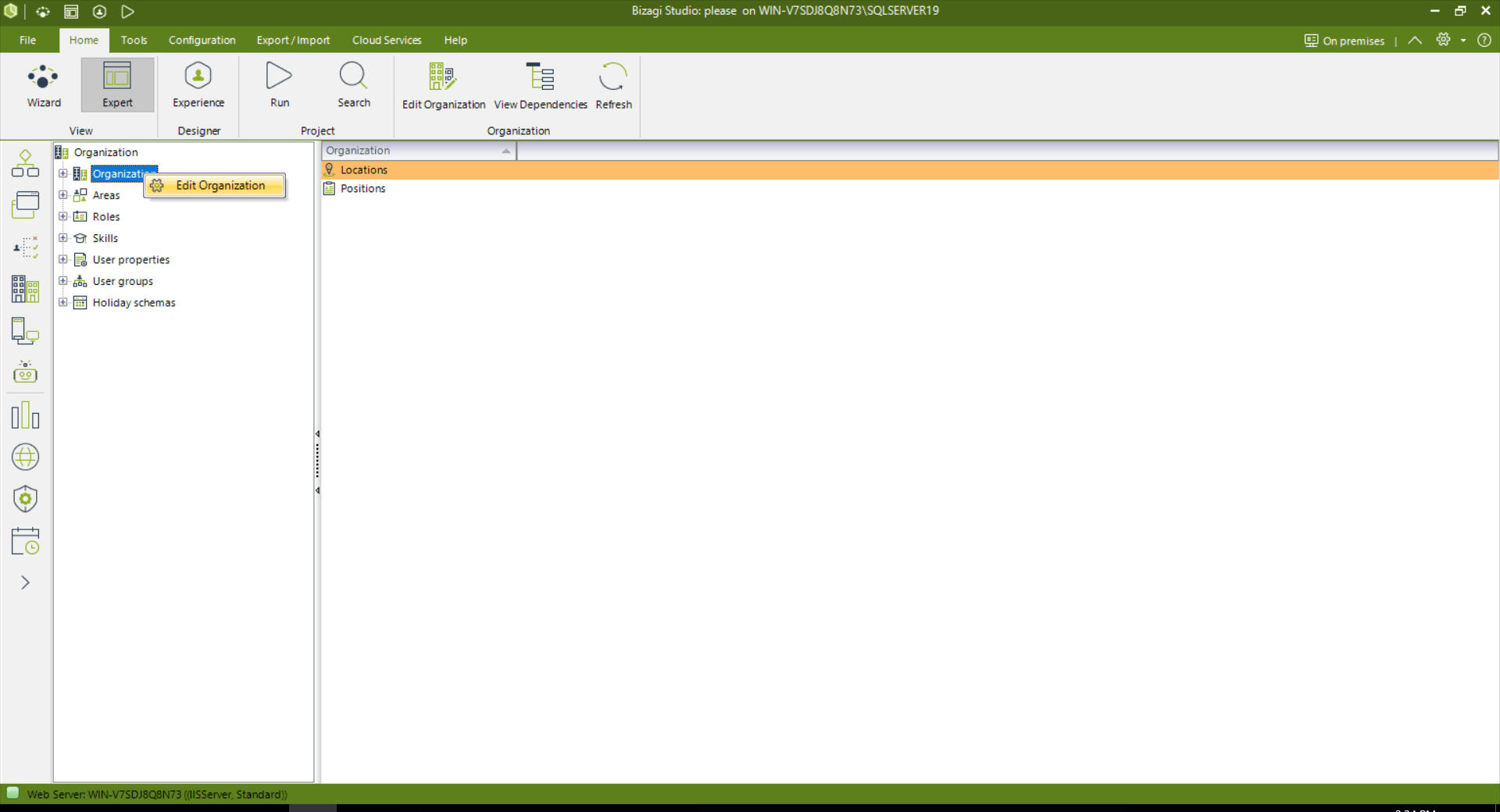Select the Holiday schemas tree item

tap(134, 302)
